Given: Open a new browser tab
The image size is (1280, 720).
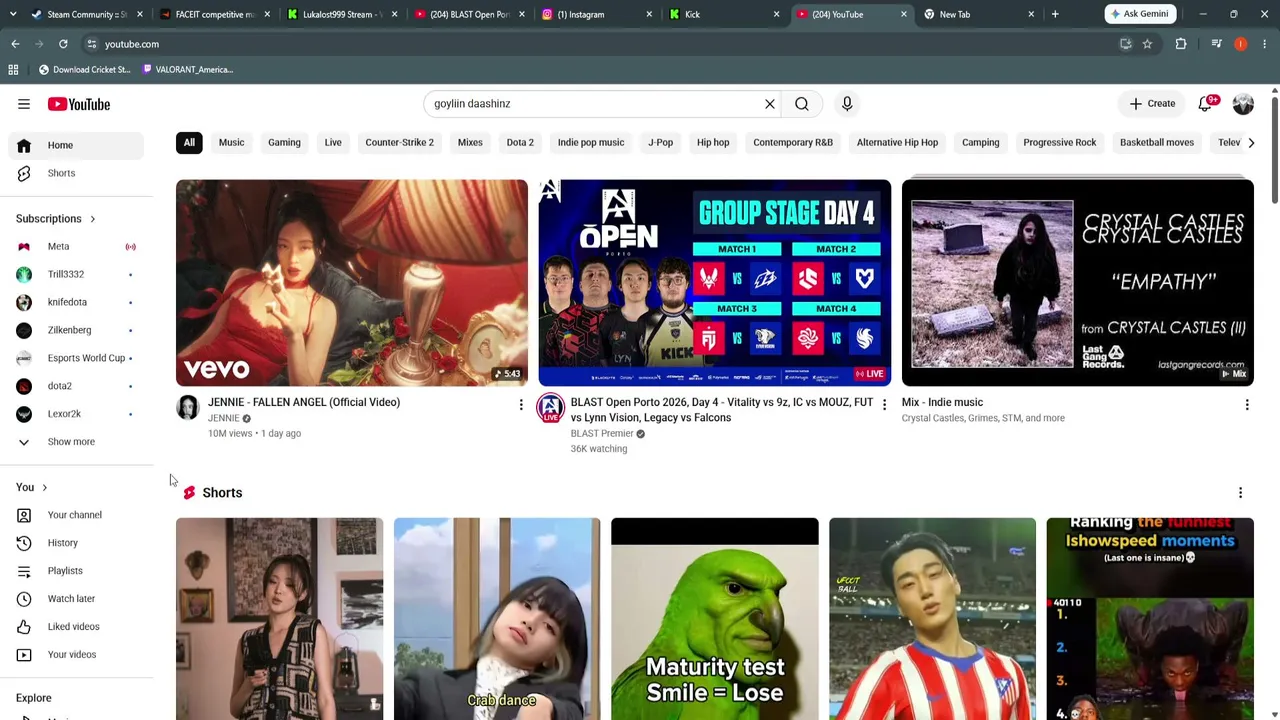Looking at the screenshot, I should pos(1055,14).
